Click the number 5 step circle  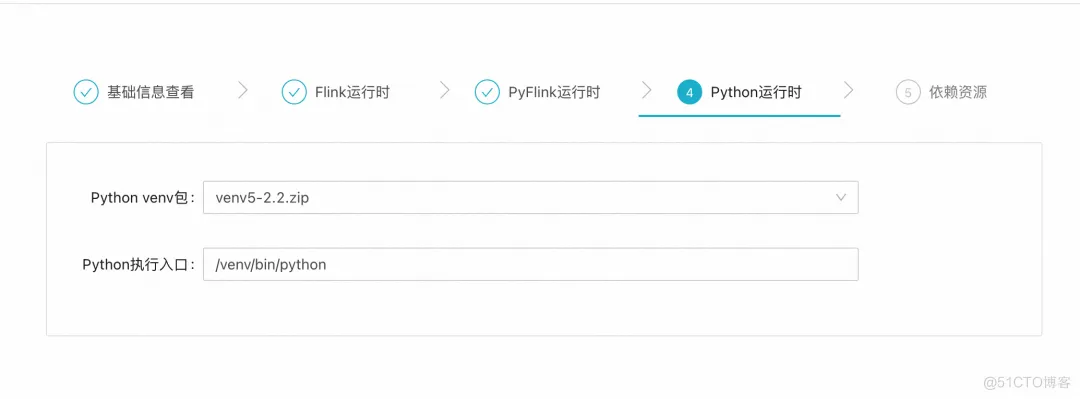908,92
